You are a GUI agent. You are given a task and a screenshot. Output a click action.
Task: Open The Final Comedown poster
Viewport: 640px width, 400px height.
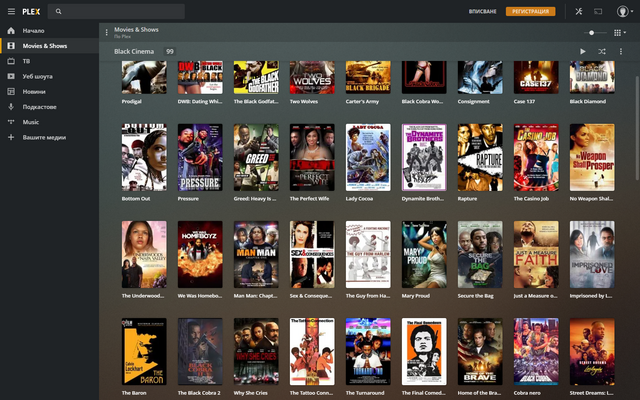pyautogui.click(x=424, y=351)
